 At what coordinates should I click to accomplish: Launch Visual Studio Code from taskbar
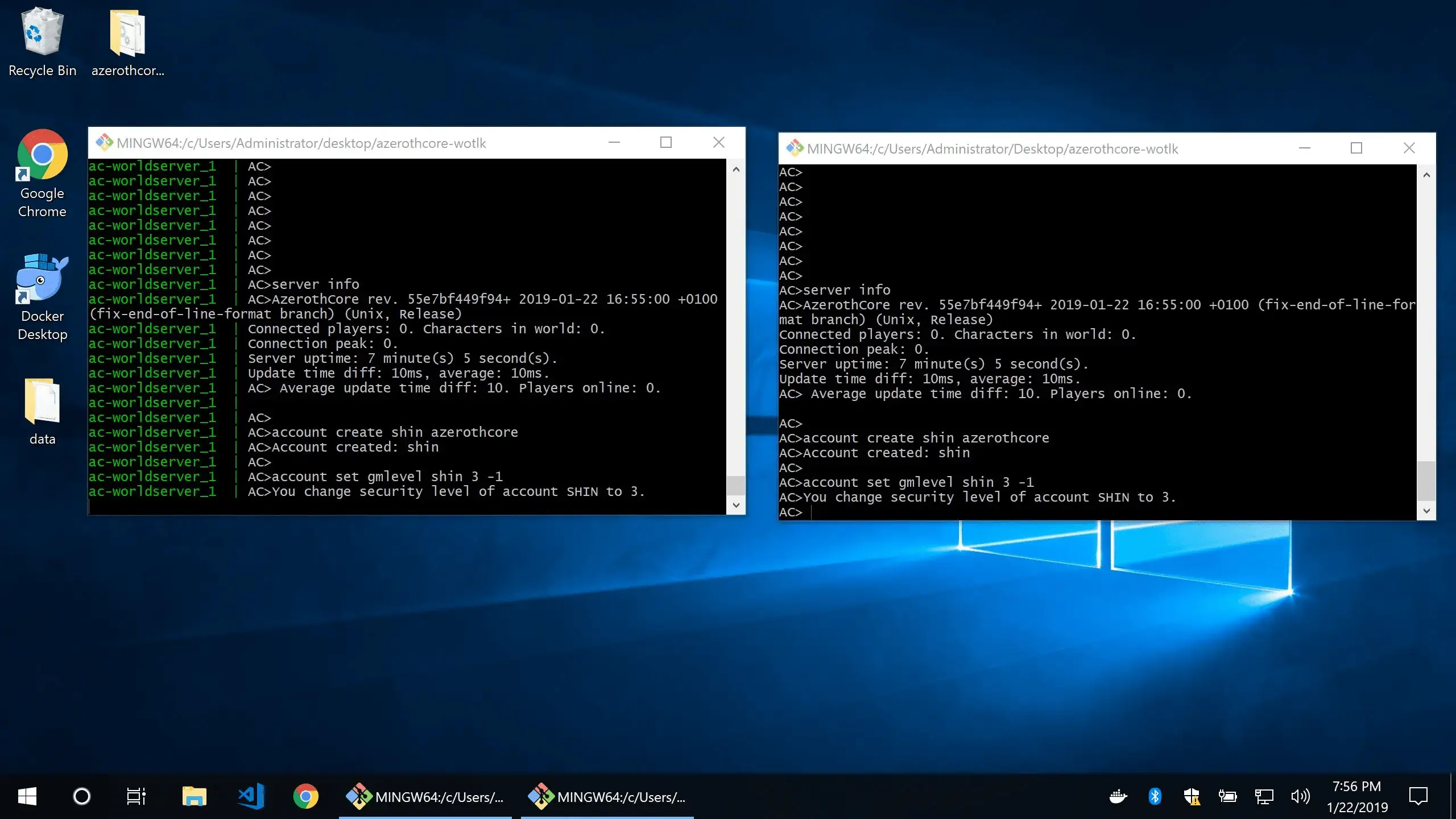tap(251, 796)
